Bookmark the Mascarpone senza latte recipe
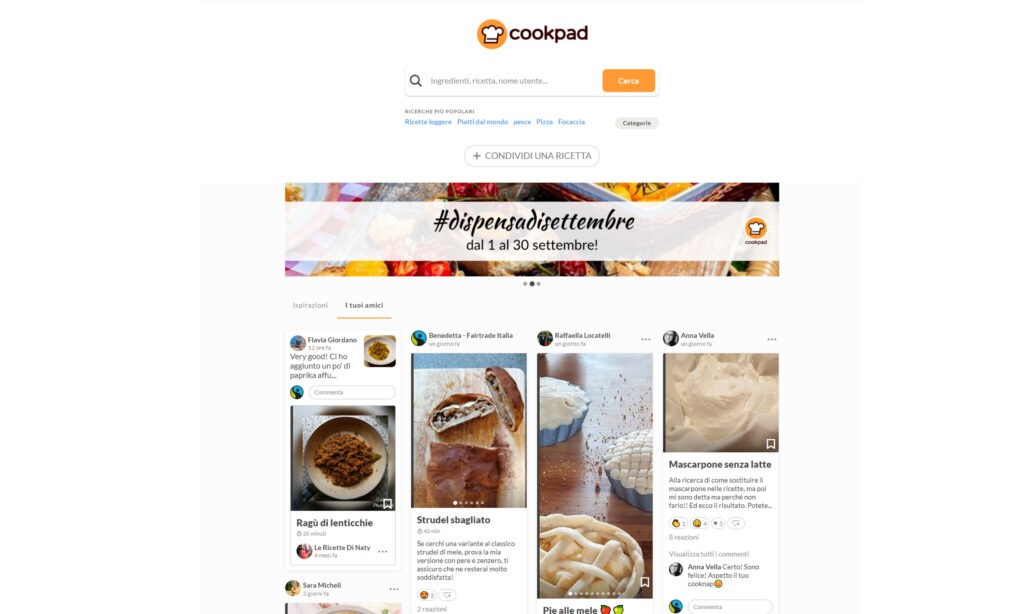The height and width of the screenshot is (614, 1024). 771,444
